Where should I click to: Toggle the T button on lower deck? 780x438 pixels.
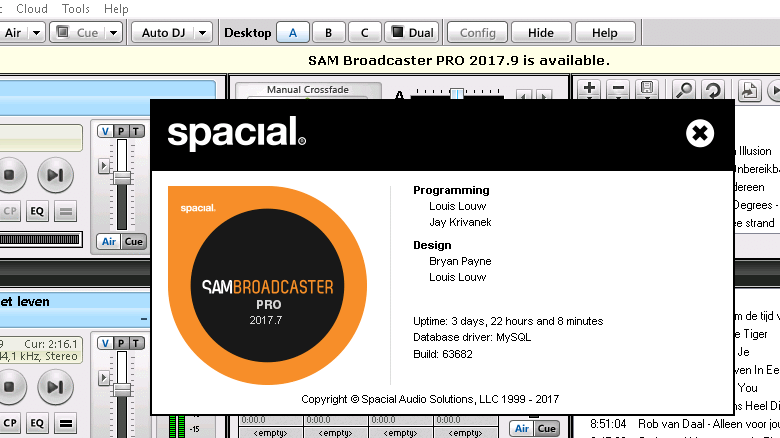(x=136, y=343)
